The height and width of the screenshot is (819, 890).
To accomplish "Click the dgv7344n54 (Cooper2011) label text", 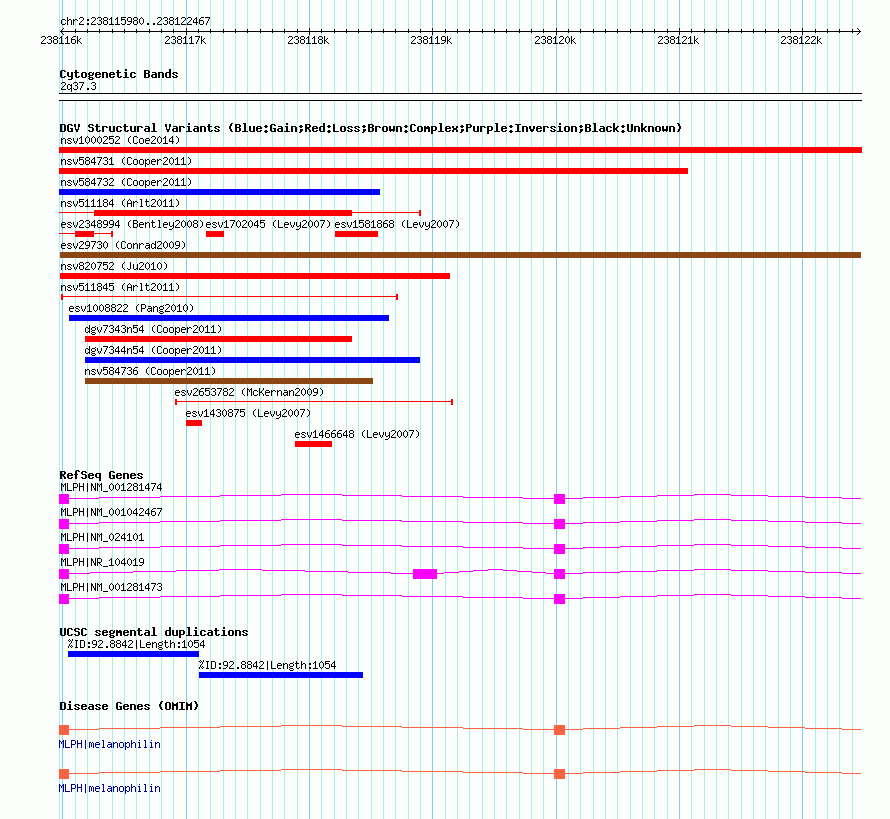I will [153, 350].
